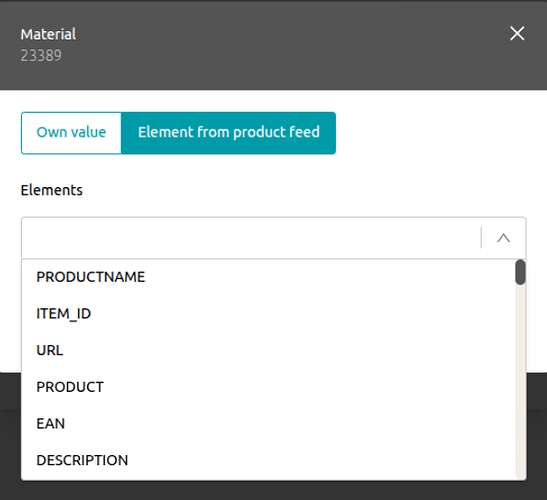Select EAN in the dropdown list
547x500 pixels.
[268, 424]
